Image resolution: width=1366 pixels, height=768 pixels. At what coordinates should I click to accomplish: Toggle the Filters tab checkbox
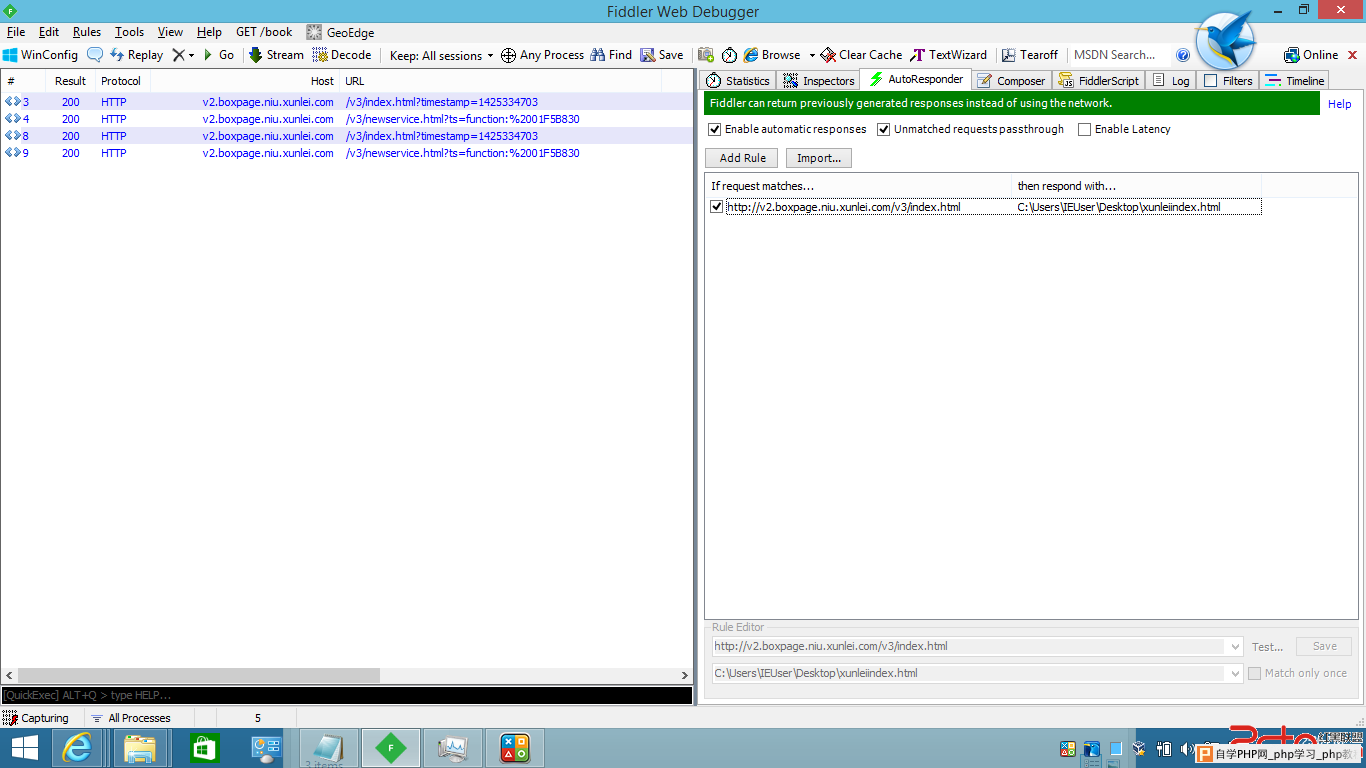coord(1210,81)
